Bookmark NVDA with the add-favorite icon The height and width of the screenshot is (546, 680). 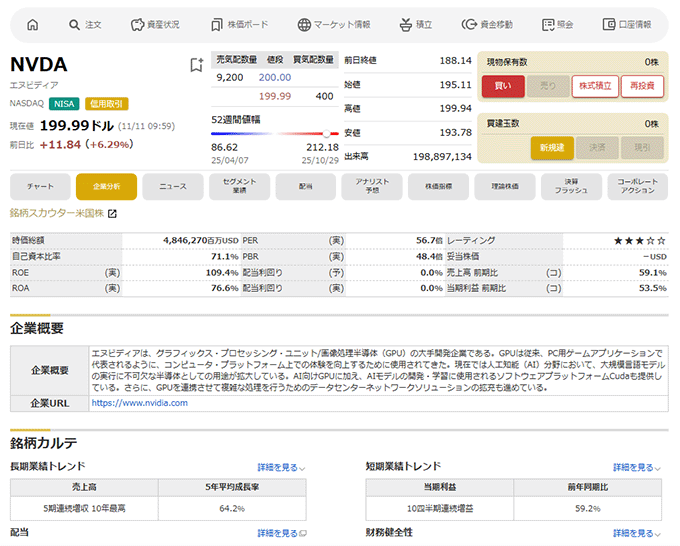(197, 65)
